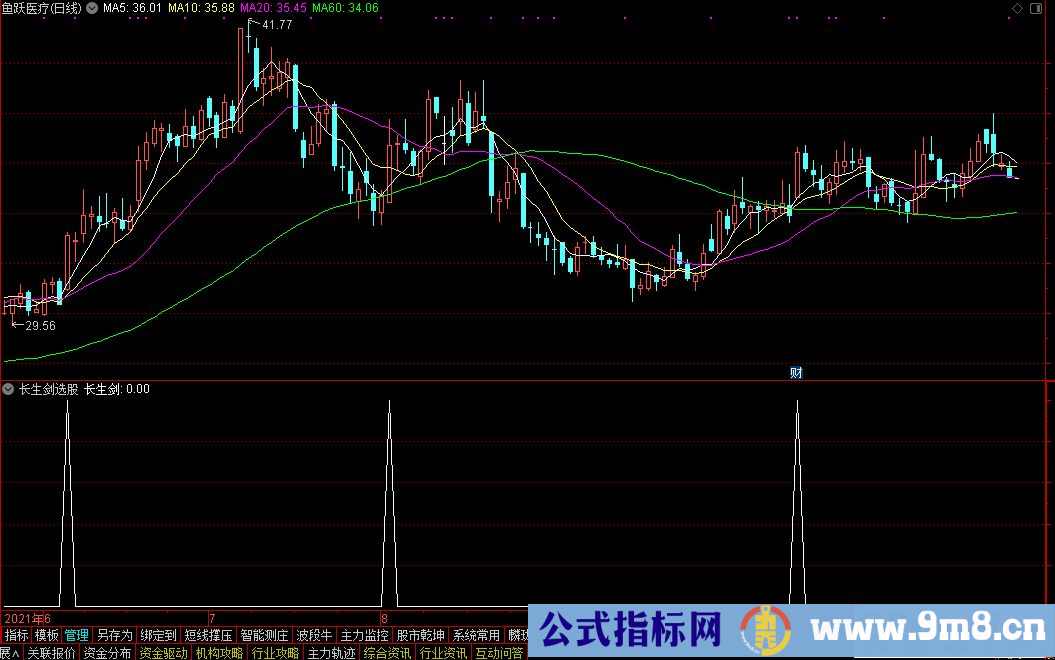
Task: Select the 系统常用 indicator tab
Action: [476, 635]
